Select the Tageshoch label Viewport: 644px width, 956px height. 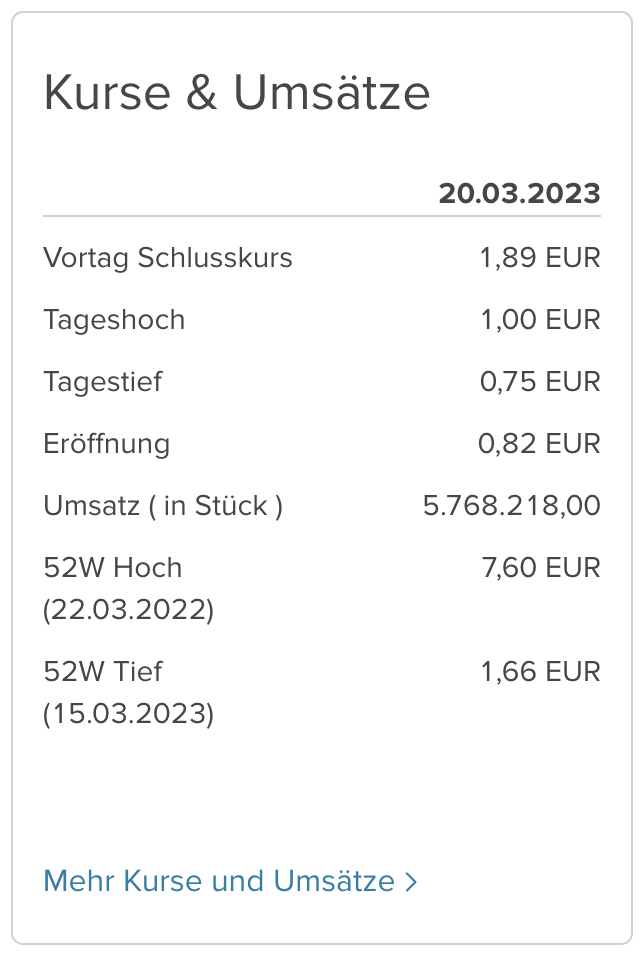click(113, 319)
